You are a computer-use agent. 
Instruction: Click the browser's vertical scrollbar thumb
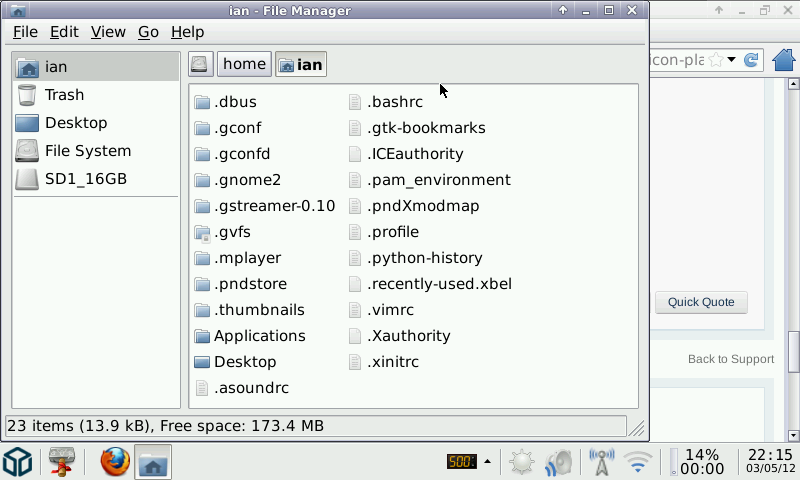(x=793, y=350)
